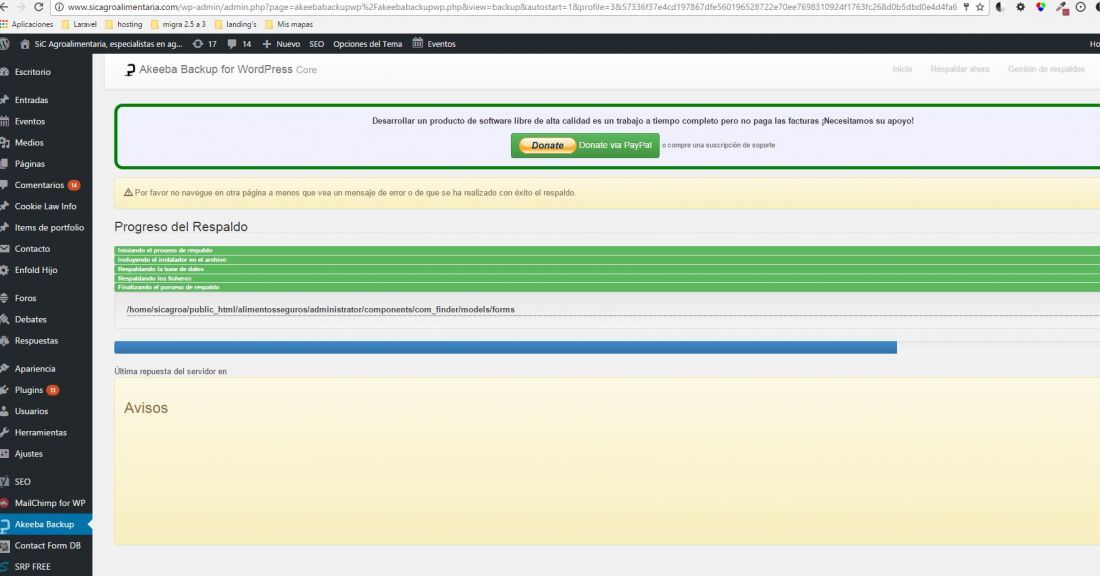Open SEO in the top admin bar
The image size is (1100, 576).
316,43
